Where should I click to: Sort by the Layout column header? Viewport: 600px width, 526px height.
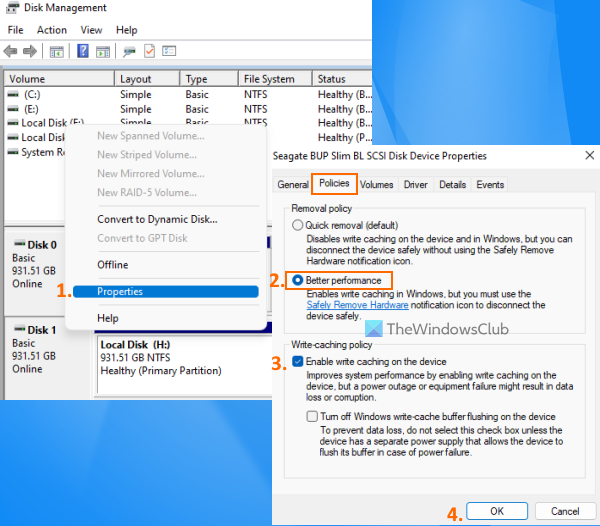click(x=147, y=79)
